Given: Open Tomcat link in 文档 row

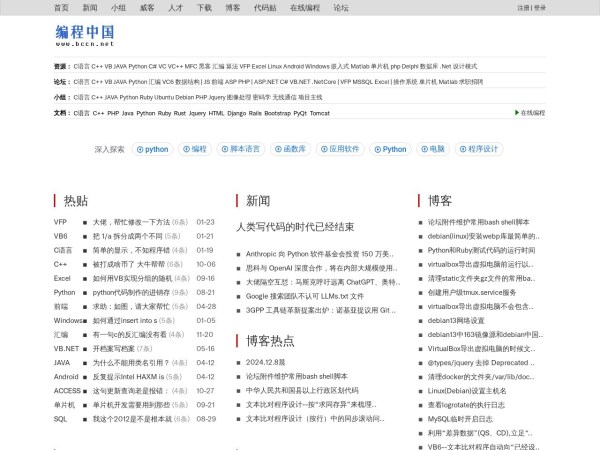Looking at the screenshot, I should pos(320,113).
